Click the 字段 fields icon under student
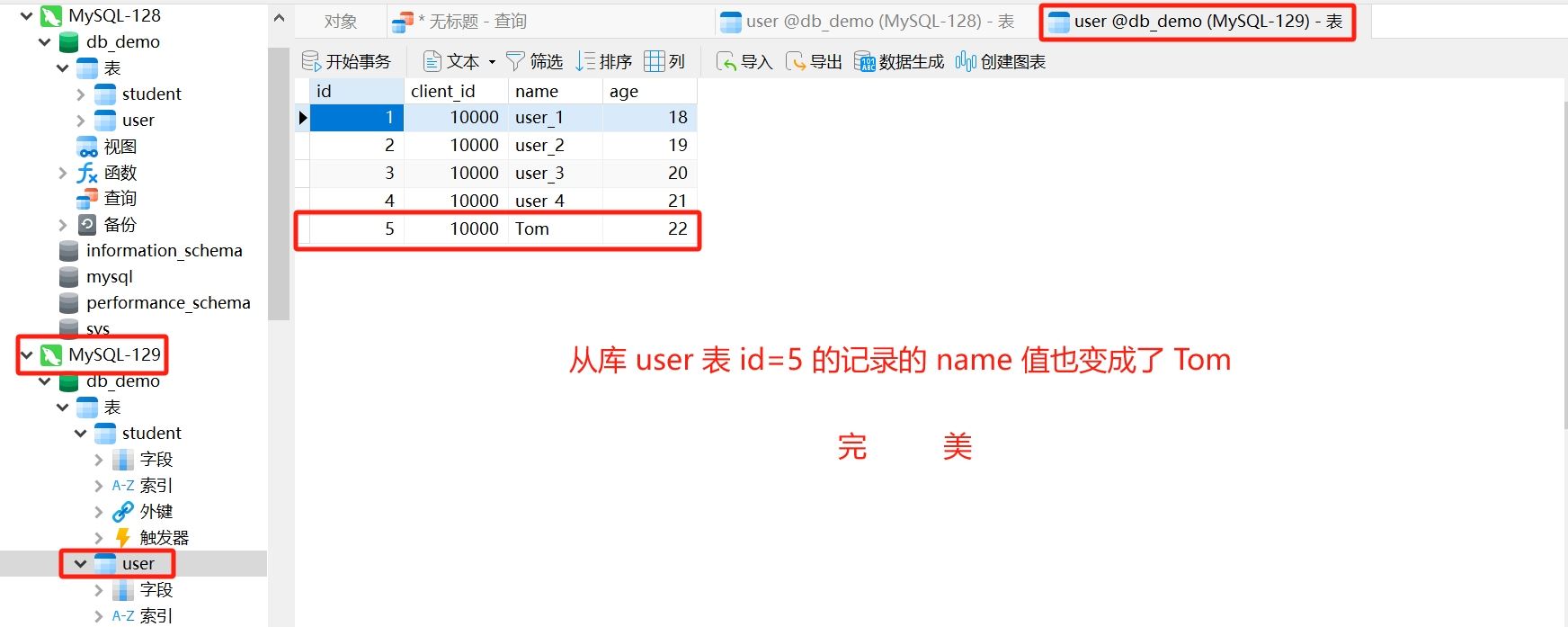Screen dimensions: 1568x627 pyautogui.click(x=123, y=459)
